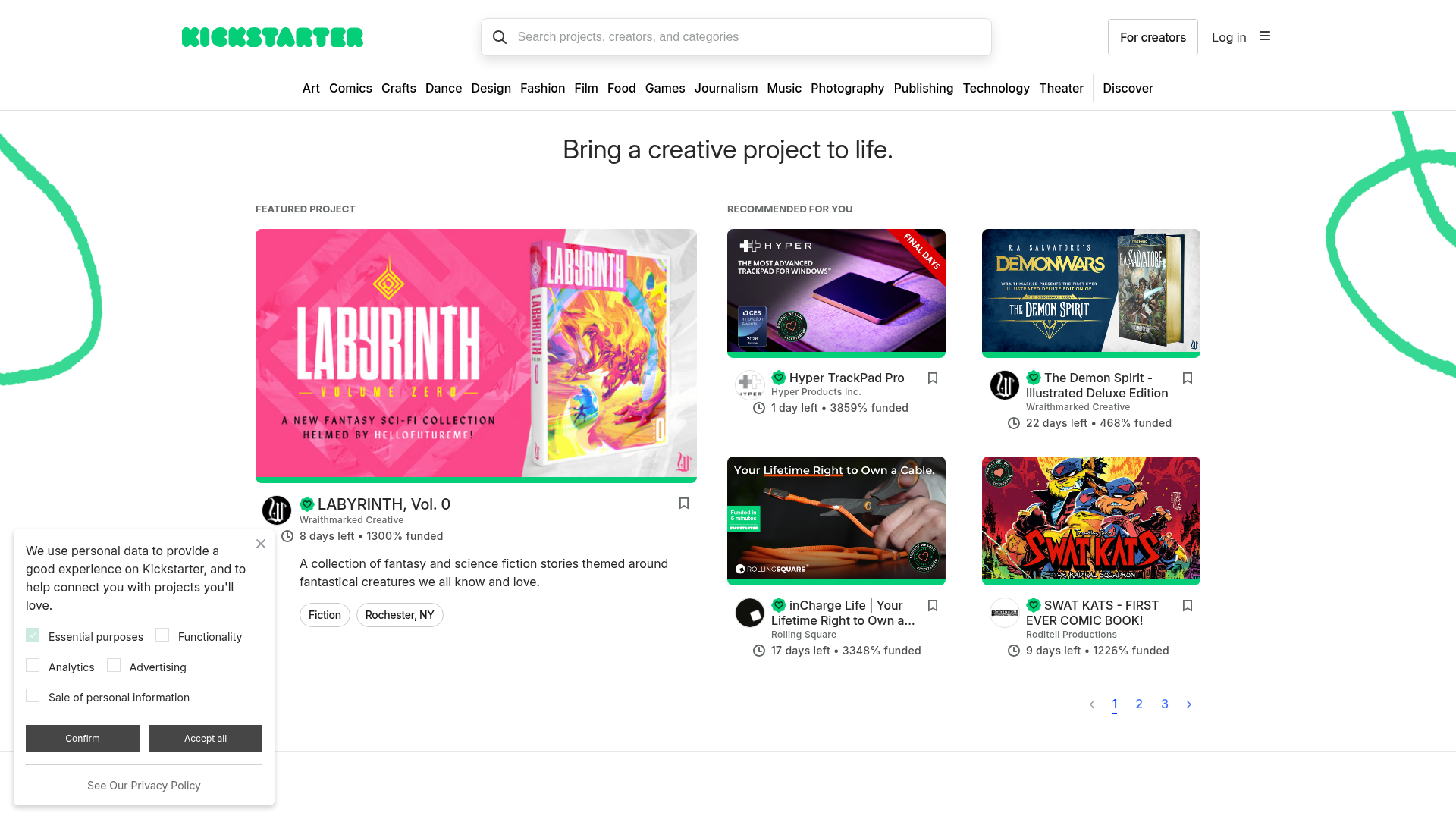Click the search magnifier icon

click(500, 36)
